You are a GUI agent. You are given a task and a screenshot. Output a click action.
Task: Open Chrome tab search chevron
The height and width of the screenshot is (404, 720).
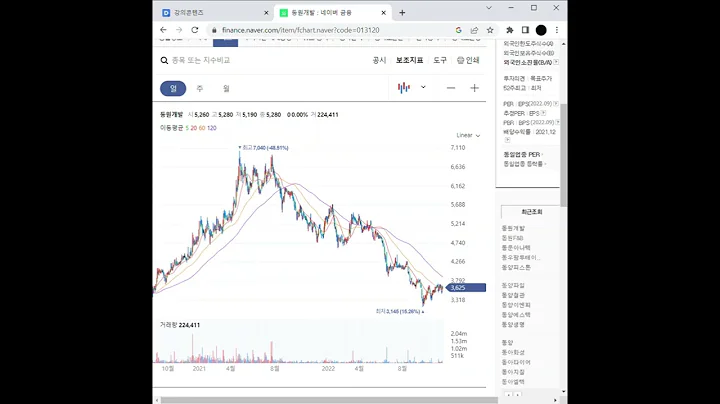click(x=489, y=8)
